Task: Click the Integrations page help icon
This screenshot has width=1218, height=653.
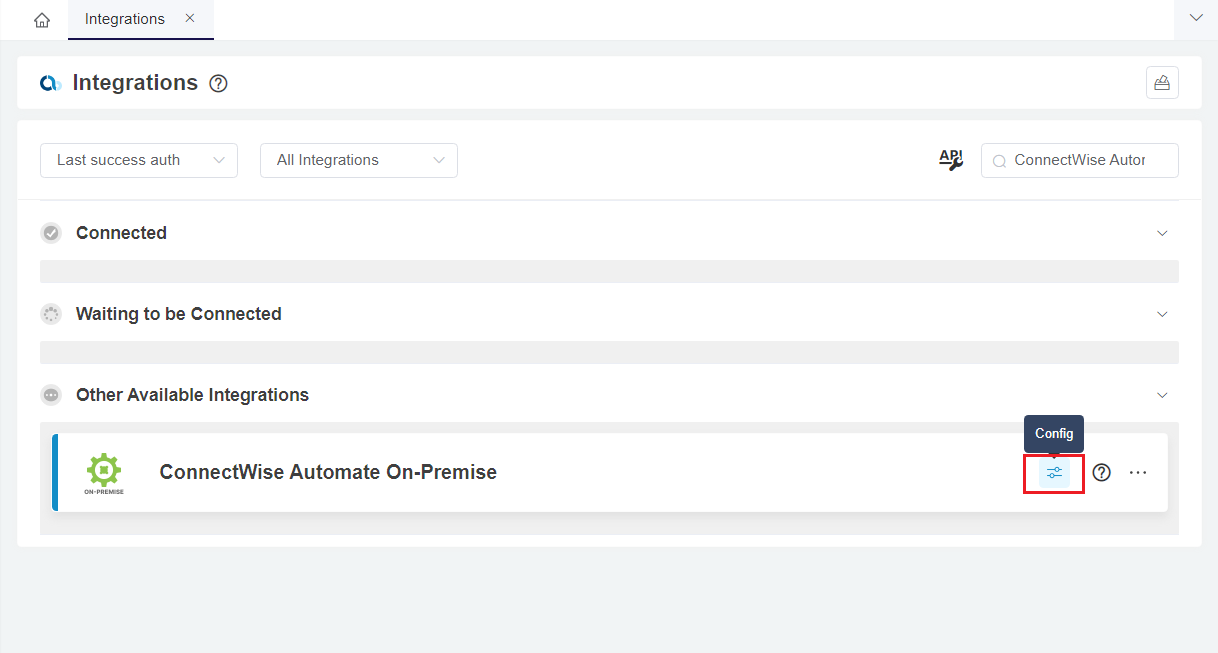Action: coord(218,84)
